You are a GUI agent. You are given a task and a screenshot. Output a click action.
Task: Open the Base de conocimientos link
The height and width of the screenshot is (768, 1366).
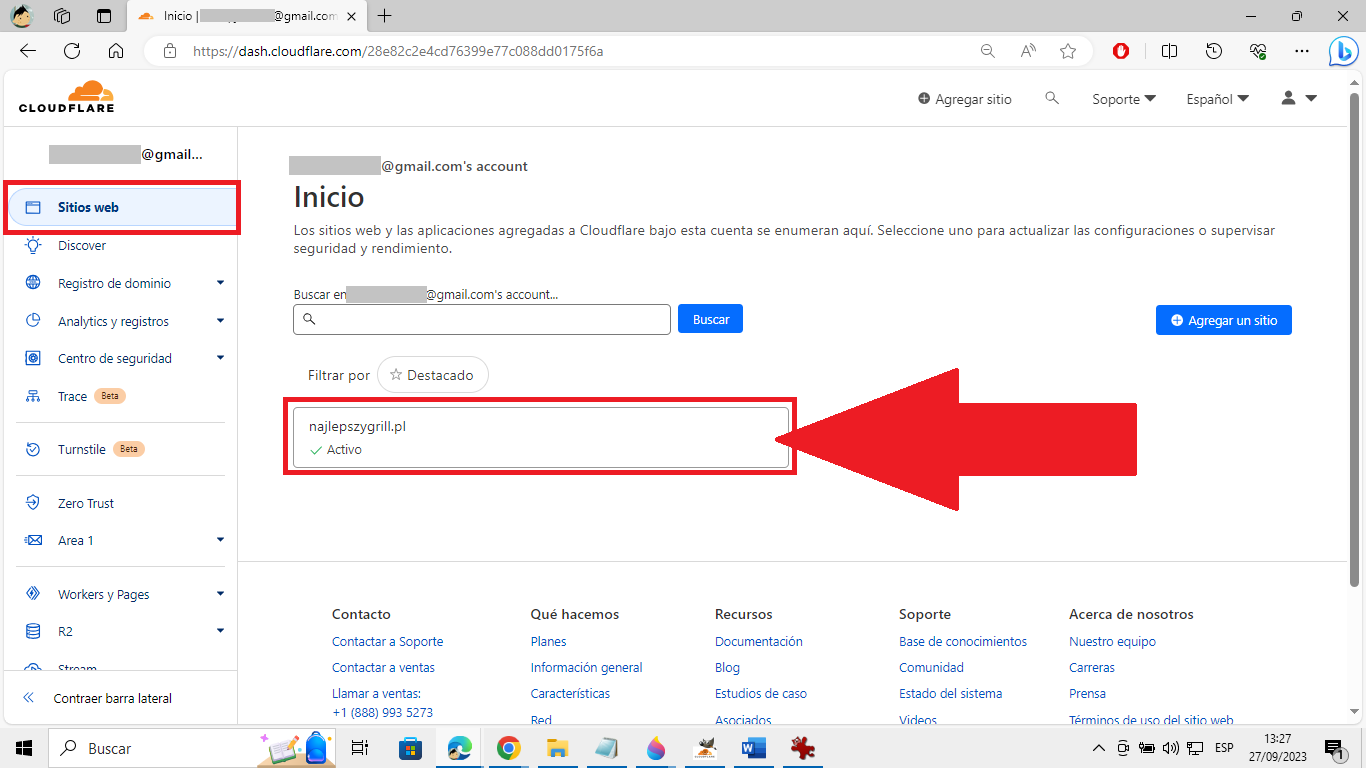(x=963, y=641)
